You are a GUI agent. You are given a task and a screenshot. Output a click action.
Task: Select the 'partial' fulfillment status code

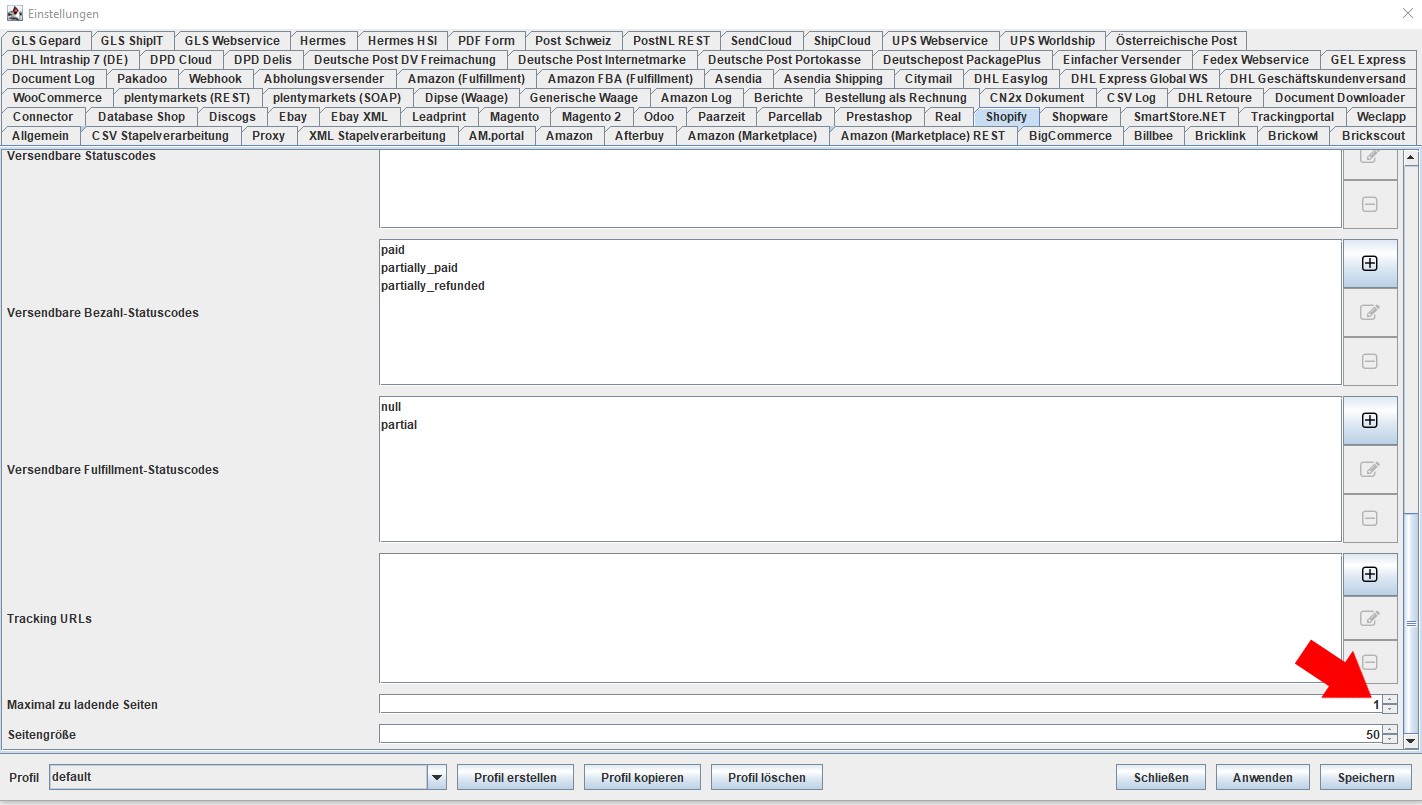(399, 425)
